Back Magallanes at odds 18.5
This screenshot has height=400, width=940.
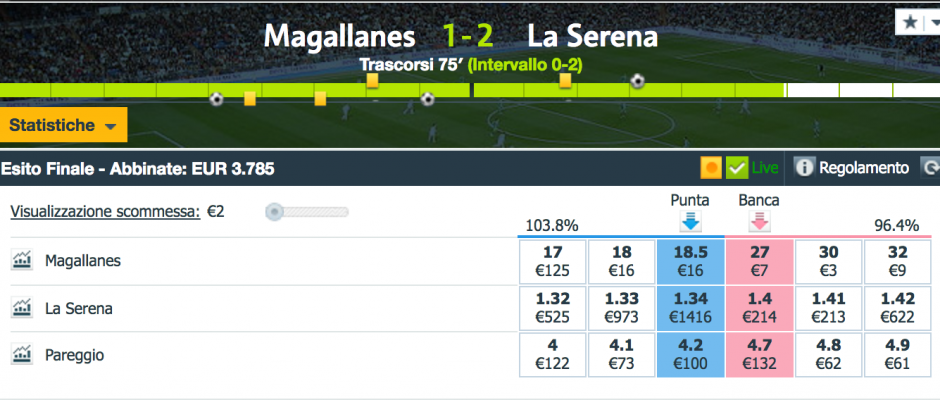click(691, 261)
